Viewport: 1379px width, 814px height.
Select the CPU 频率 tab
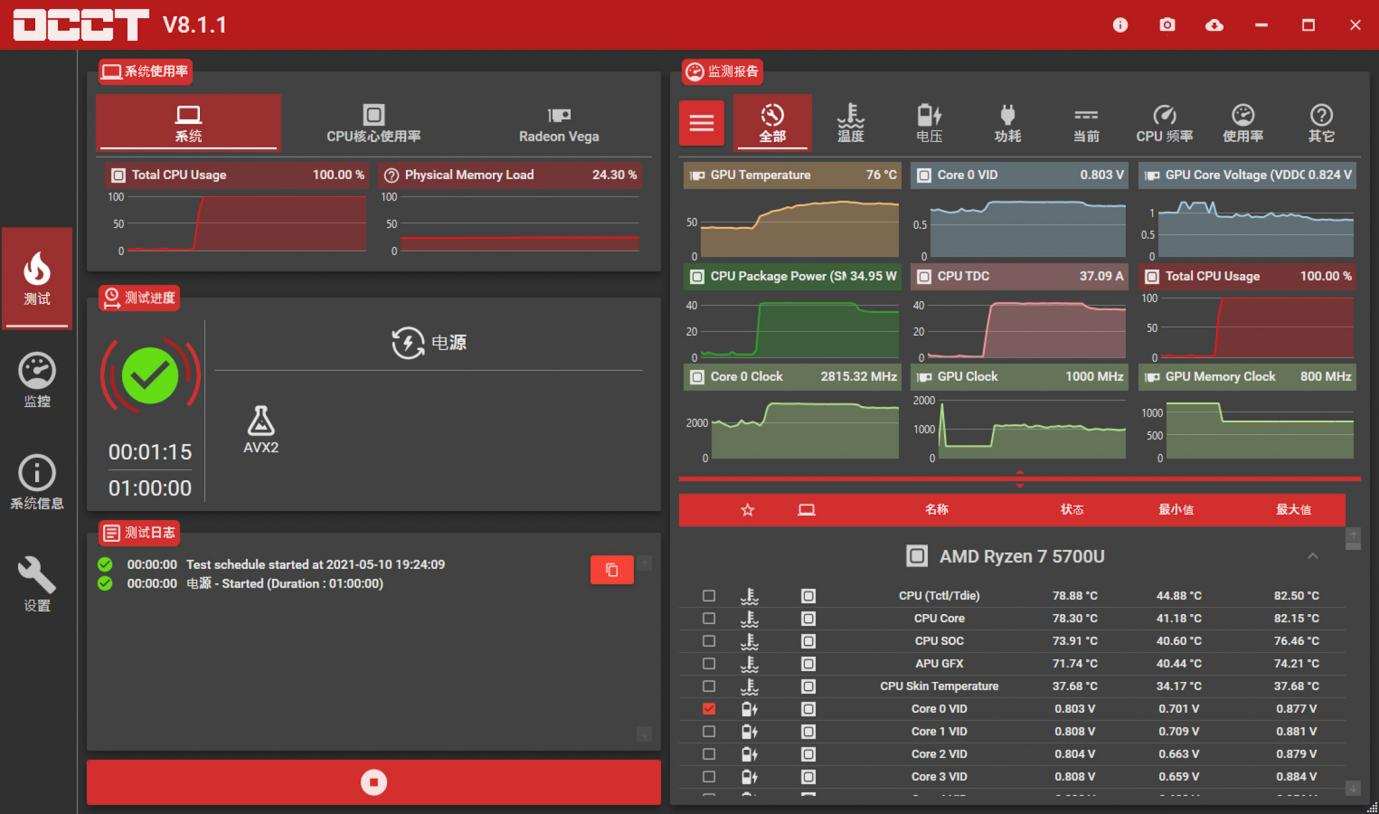click(x=1164, y=123)
